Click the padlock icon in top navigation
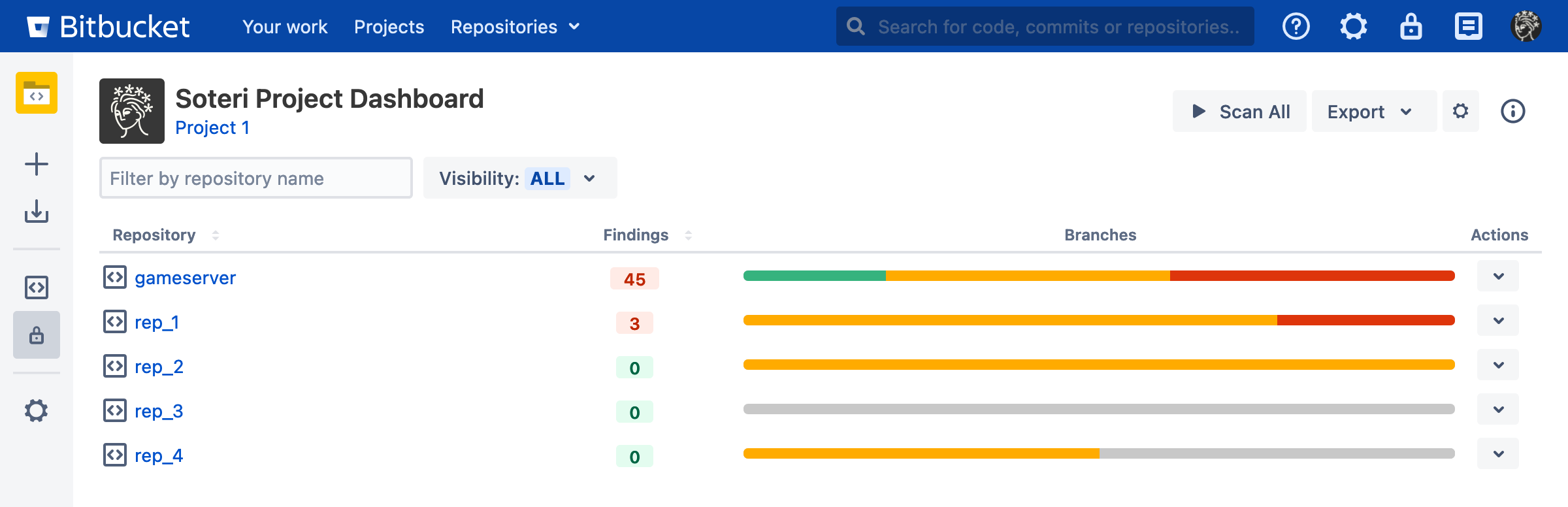The image size is (1568, 507). pyautogui.click(x=1411, y=27)
